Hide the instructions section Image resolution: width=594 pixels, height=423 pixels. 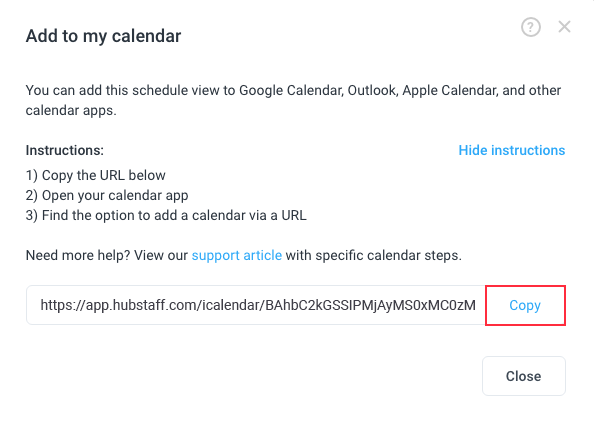coord(512,150)
